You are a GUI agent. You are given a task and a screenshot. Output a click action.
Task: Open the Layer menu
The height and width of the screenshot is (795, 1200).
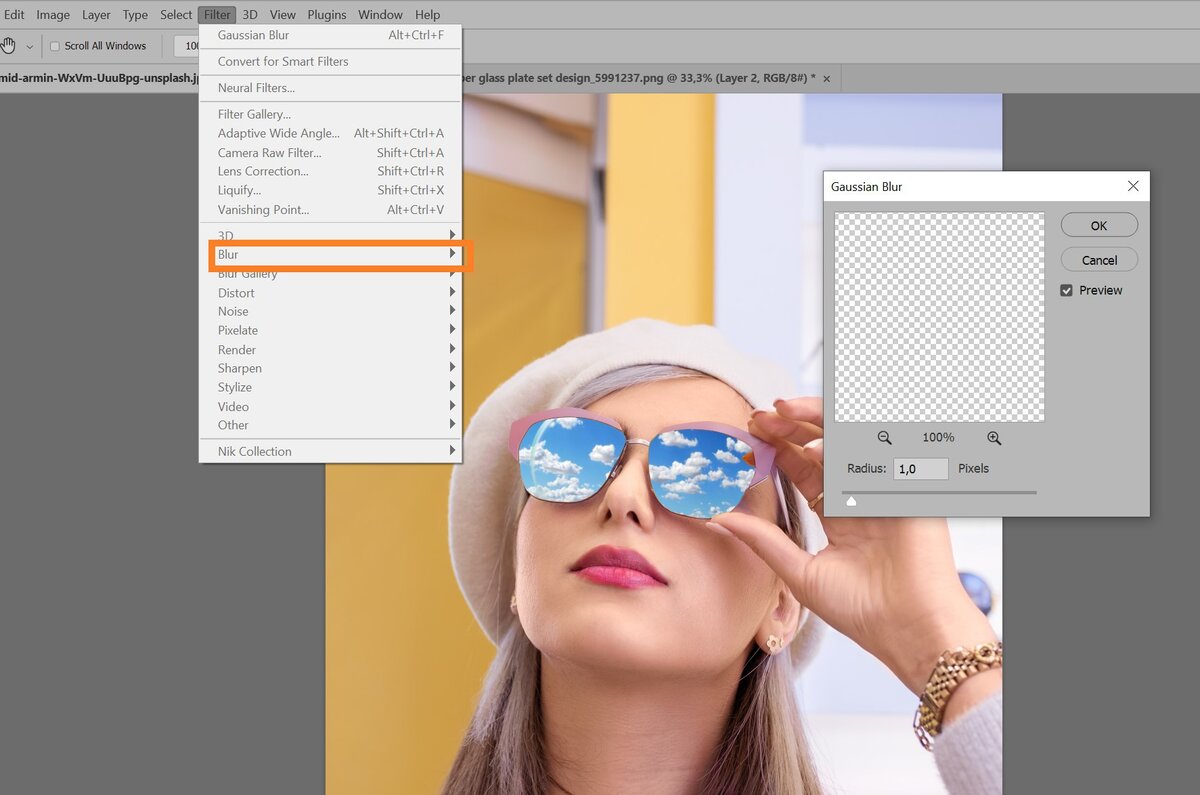click(x=96, y=15)
